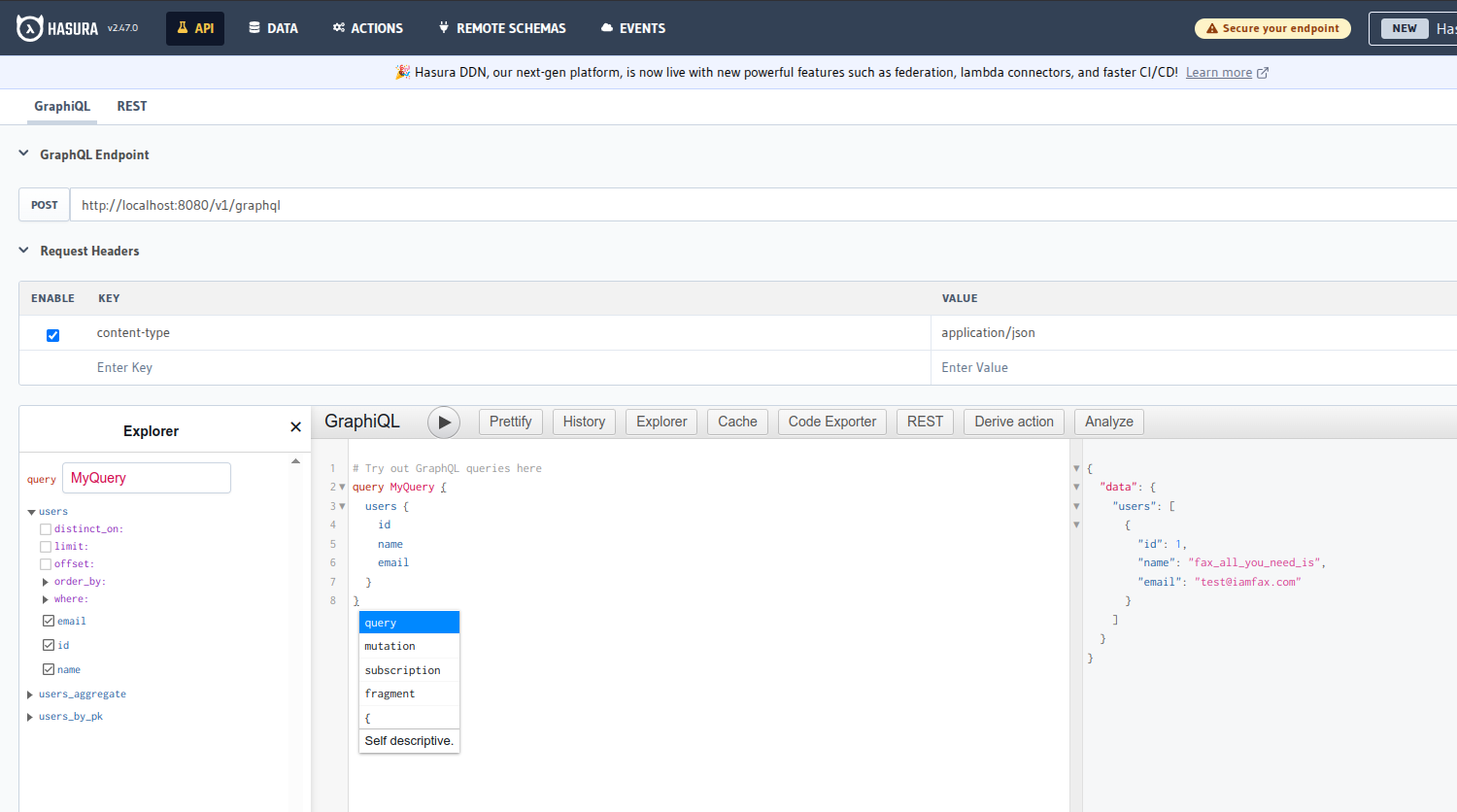Choose 'fragment' from autocomplete list
1457x812 pixels.
(409, 694)
